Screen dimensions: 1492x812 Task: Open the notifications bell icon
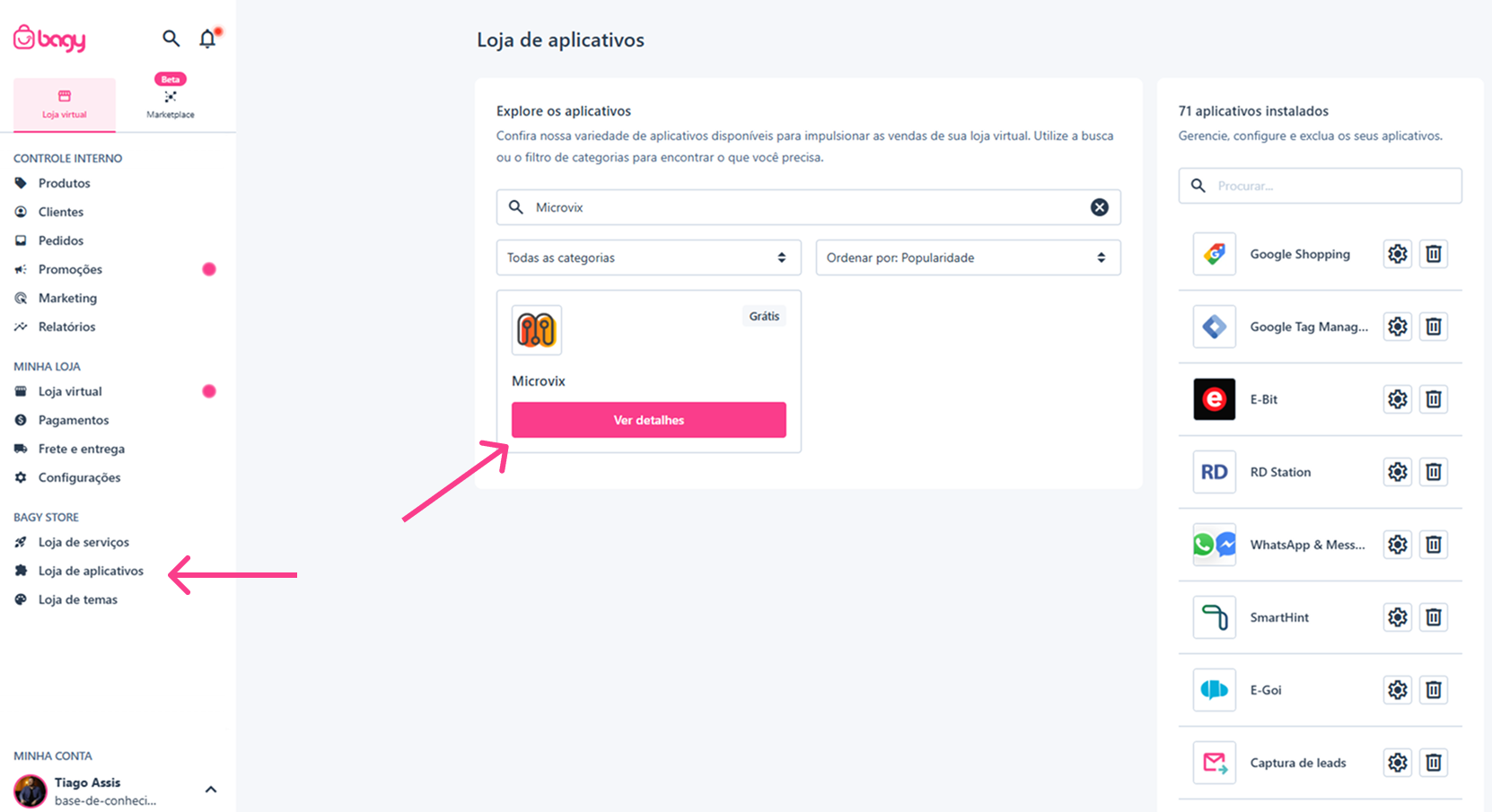pos(208,39)
